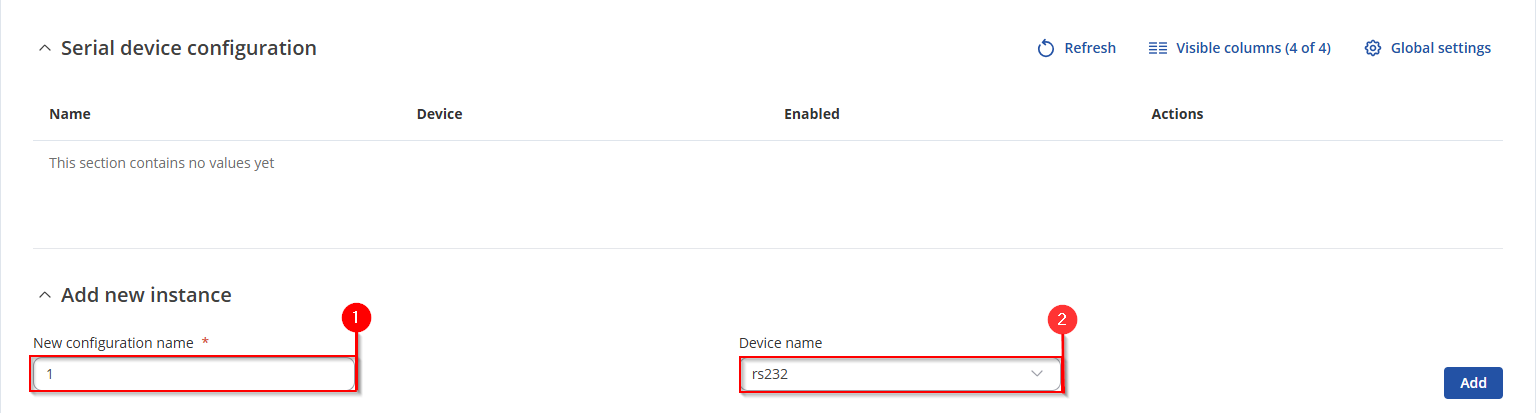Image resolution: width=1536 pixels, height=413 pixels.
Task: Click the Visible columns list icon
Action: [1158, 48]
